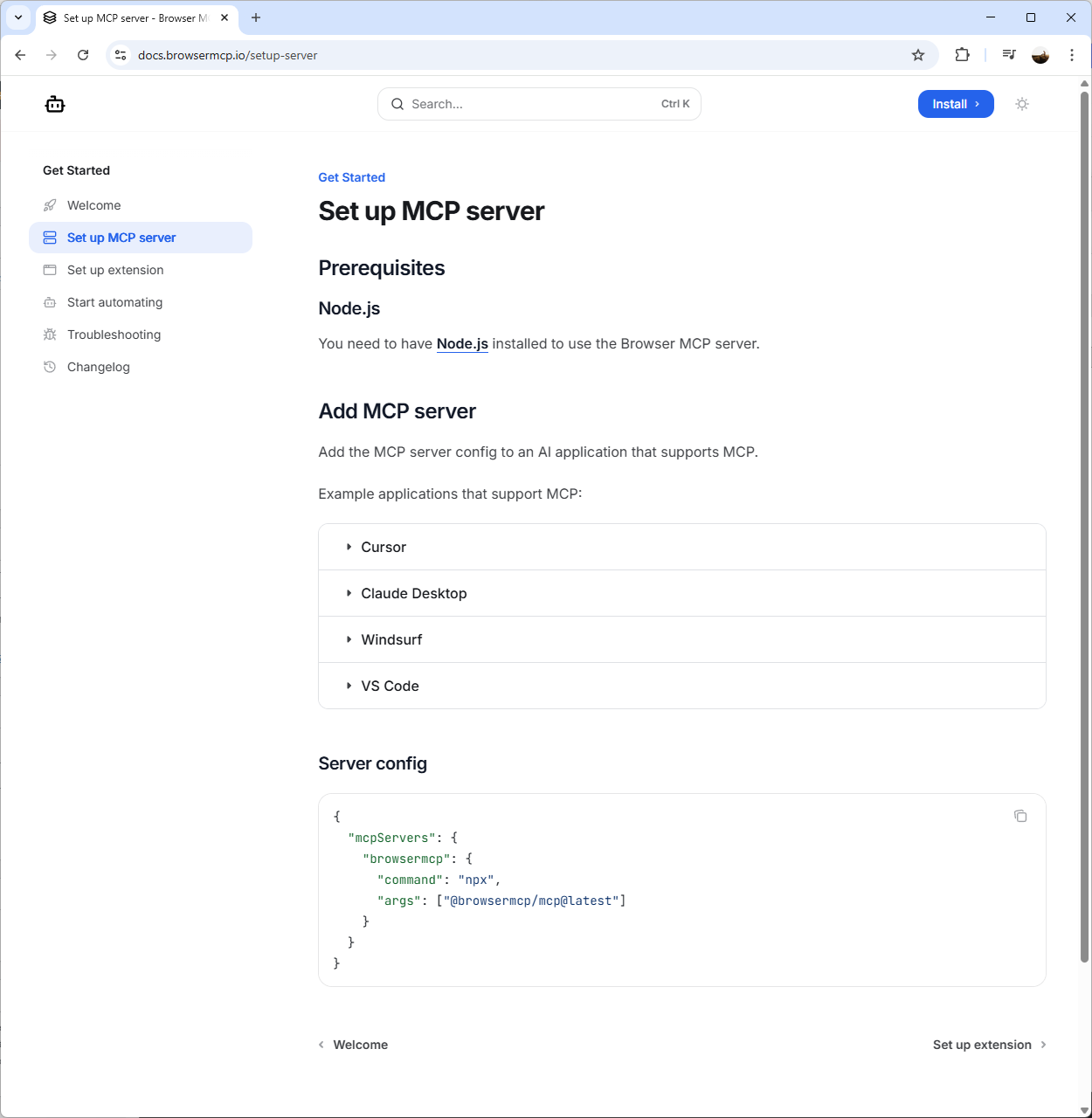Reload the current page
The image size is (1092, 1118).
(x=83, y=55)
